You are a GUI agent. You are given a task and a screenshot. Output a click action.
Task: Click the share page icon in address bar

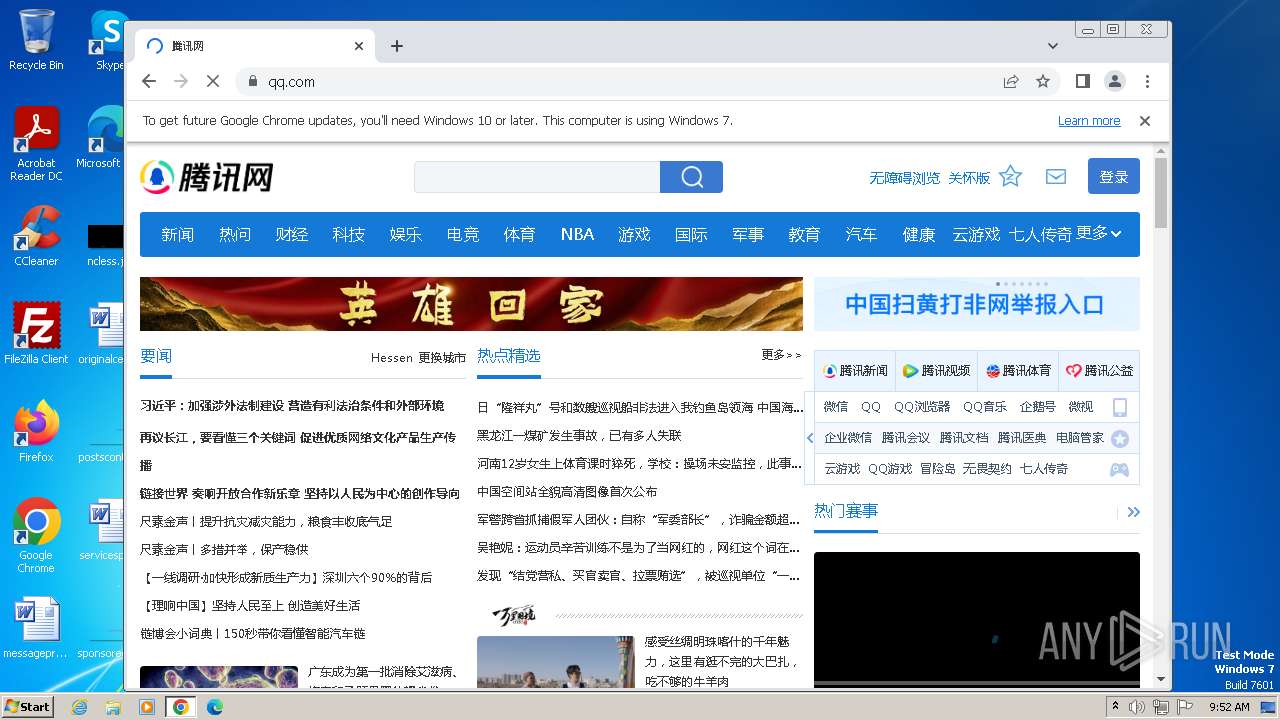click(1011, 81)
